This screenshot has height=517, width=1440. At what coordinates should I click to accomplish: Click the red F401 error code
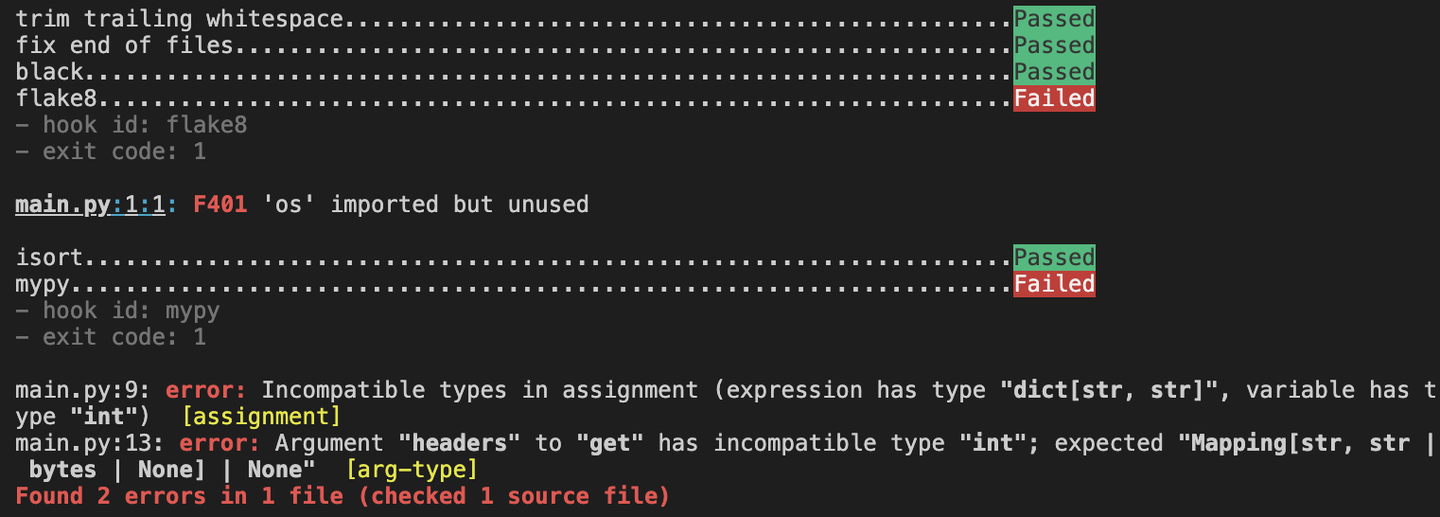coord(220,205)
